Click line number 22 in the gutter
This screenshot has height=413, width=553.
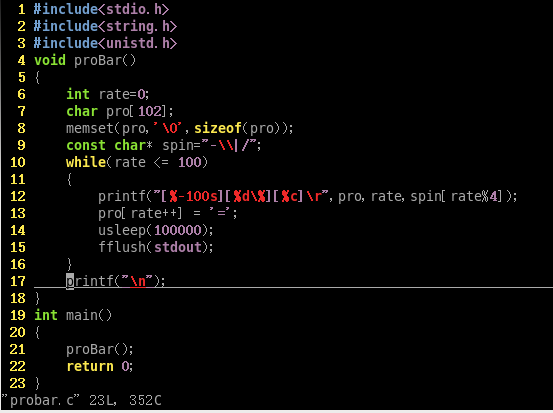pos(18,366)
